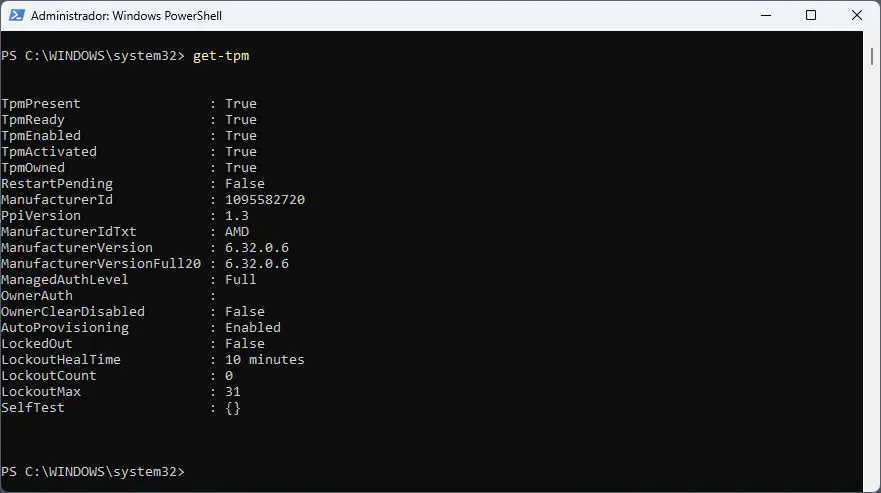The width and height of the screenshot is (881, 493).
Task: Click the PowerShell icon in title bar
Action: click(x=14, y=16)
